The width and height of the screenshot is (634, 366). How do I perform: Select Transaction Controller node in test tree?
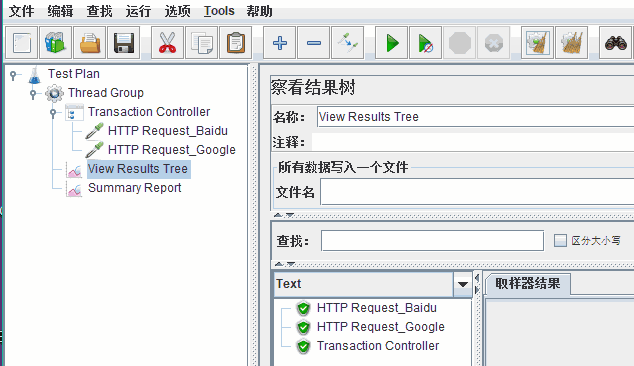[149, 112]
